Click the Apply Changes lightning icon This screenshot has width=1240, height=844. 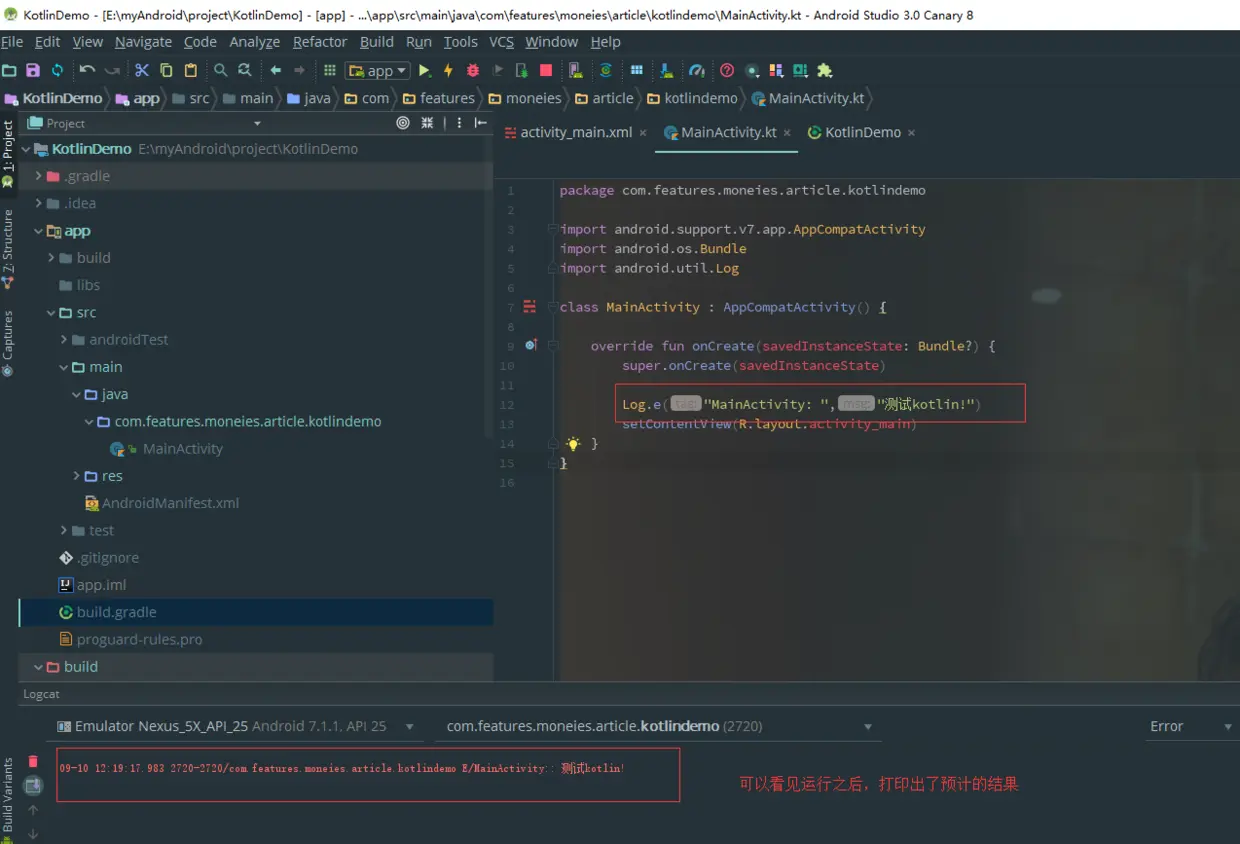[448, 70]
